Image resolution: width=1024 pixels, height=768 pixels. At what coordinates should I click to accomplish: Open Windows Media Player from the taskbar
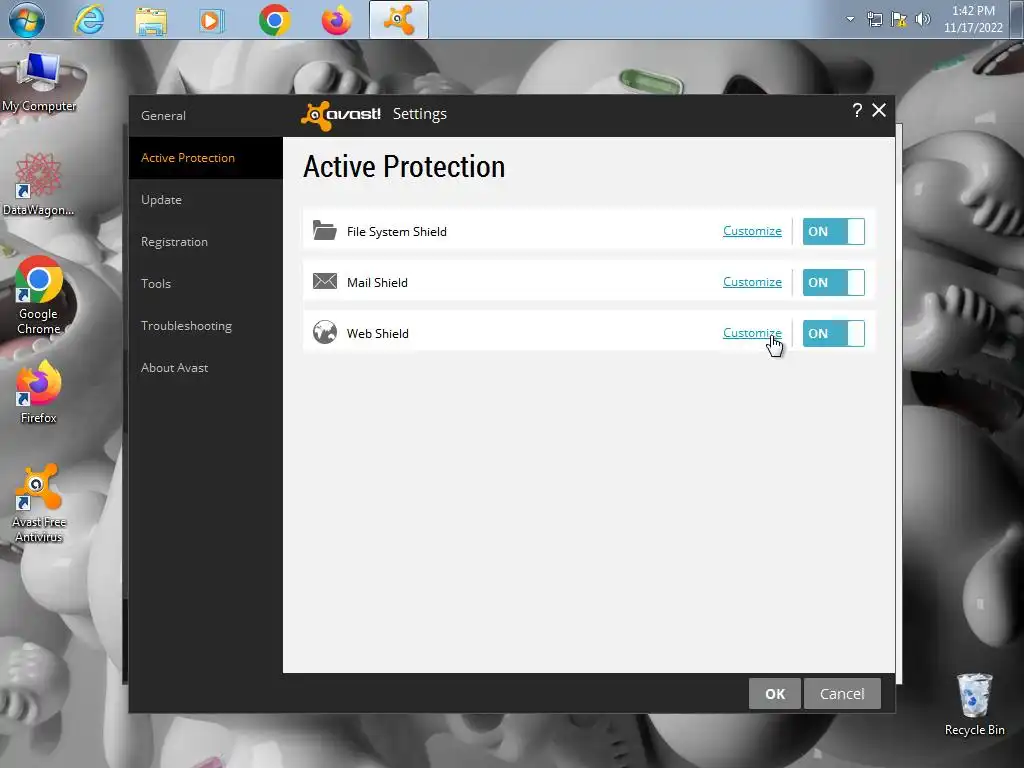click(x=211, y=20)
